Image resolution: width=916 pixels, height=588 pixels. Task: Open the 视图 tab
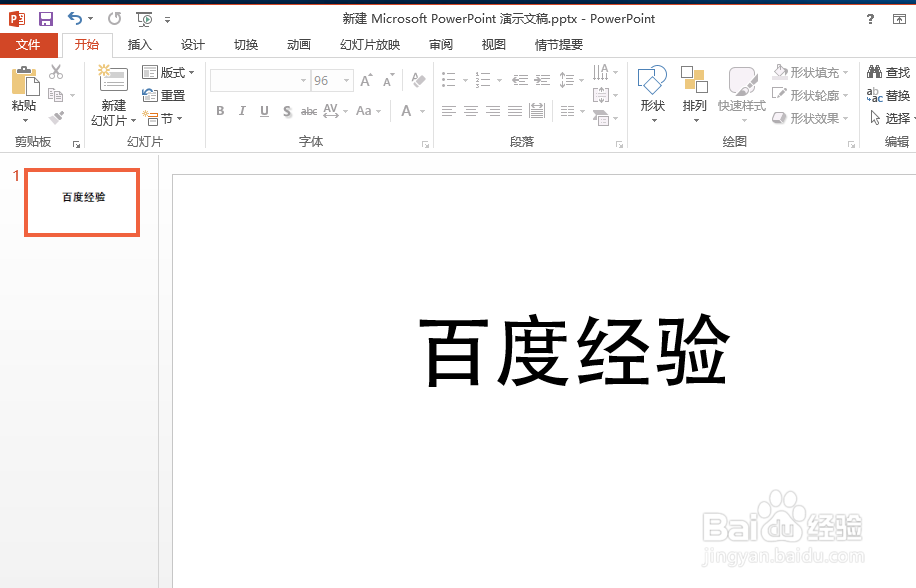494,45
